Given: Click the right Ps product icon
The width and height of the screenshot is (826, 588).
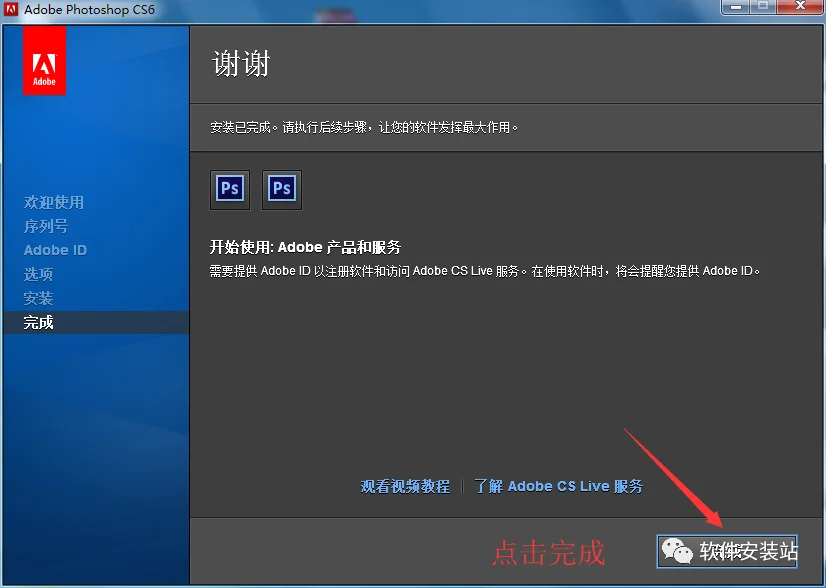Looking at the screenshot, I should tap(282, 190).
